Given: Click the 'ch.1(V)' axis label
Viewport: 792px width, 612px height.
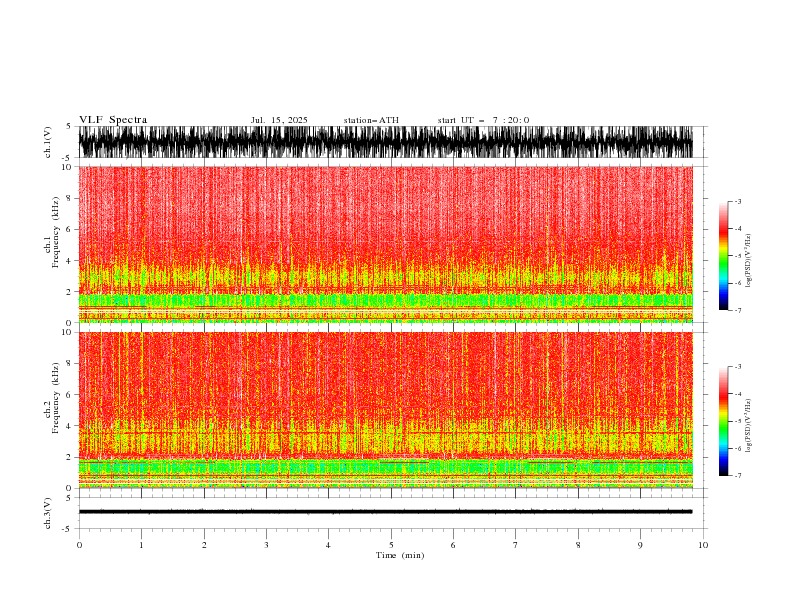Looking at the screenshot, I should [48, 142].
